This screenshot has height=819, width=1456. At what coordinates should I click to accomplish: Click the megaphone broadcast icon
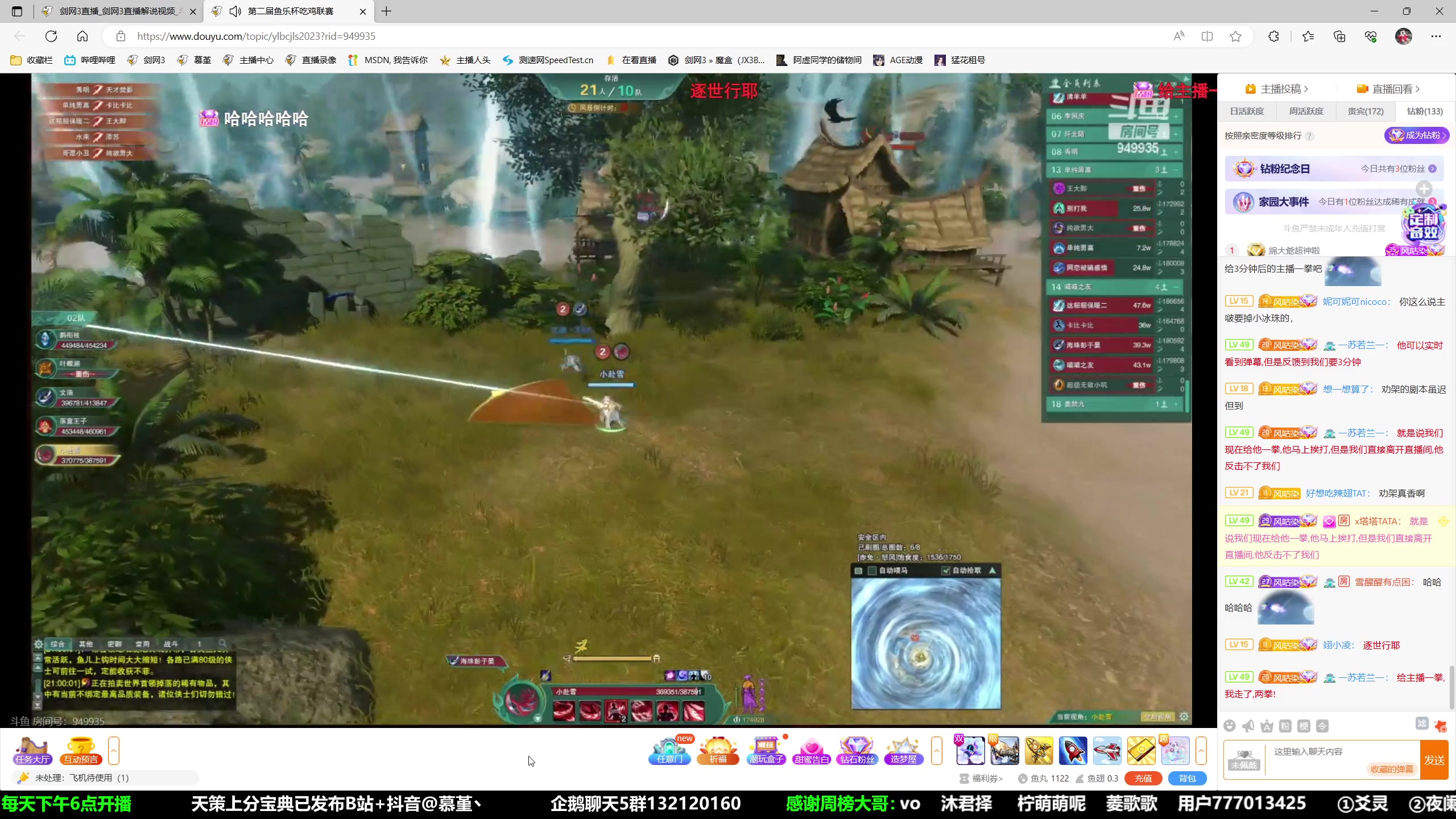1248,726
